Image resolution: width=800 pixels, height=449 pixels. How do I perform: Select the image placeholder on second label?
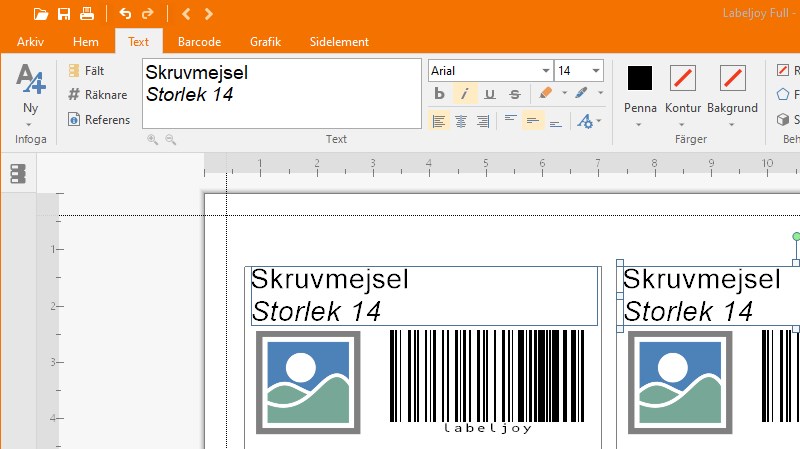pyautogui.click(x=680, y=382)
